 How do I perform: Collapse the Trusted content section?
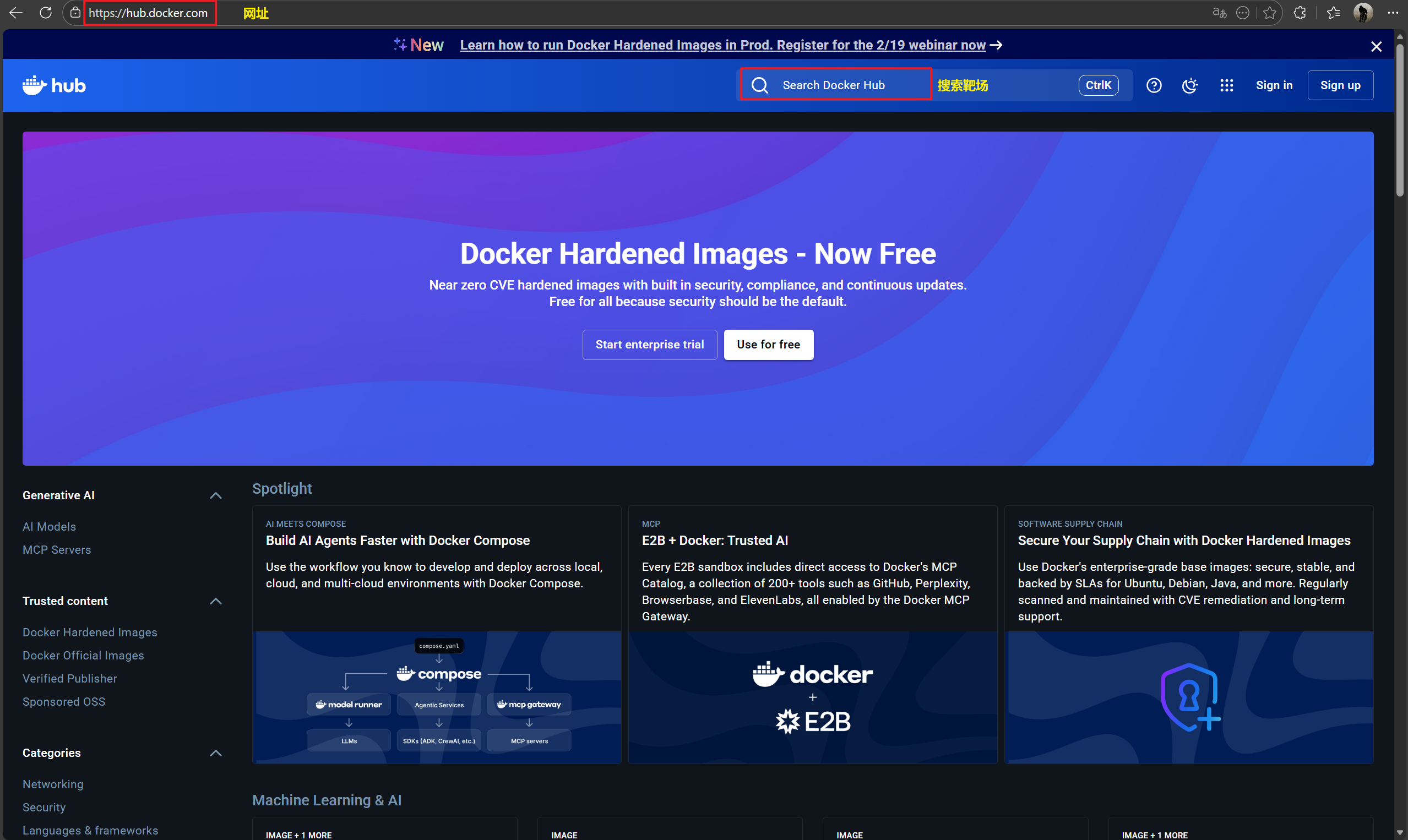(215, 601)
